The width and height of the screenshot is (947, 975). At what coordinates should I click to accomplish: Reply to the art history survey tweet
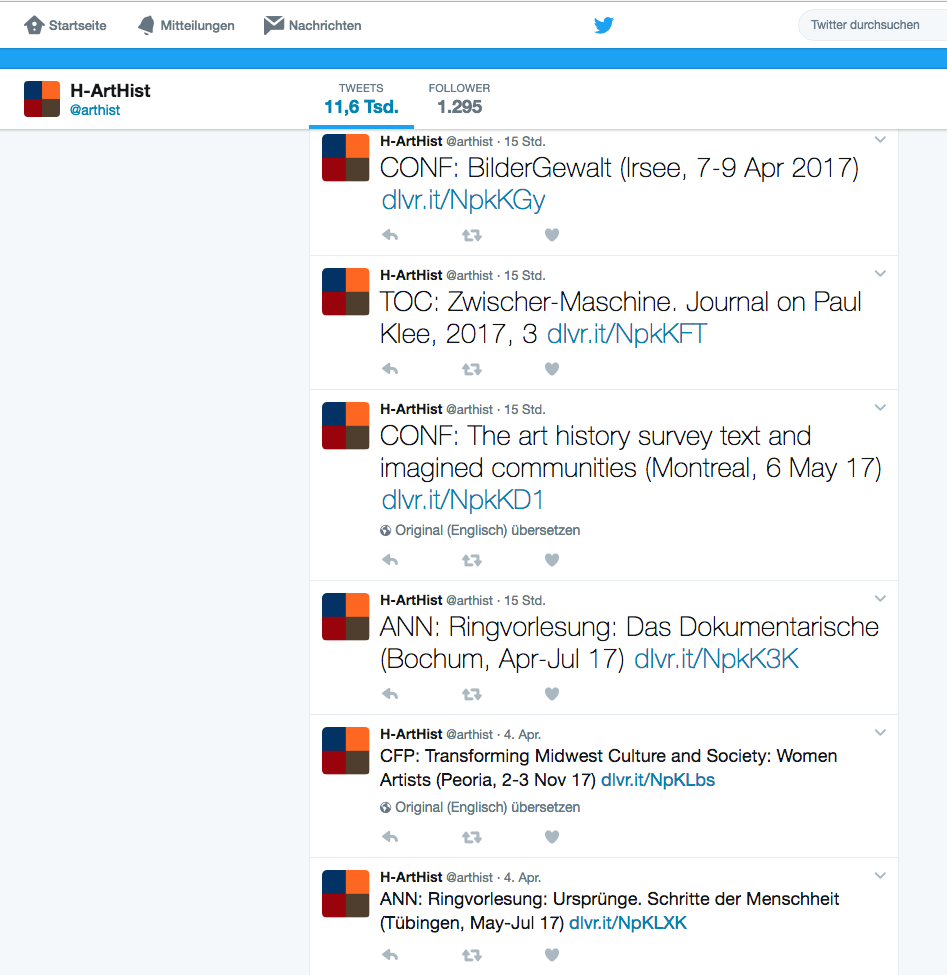390,560
